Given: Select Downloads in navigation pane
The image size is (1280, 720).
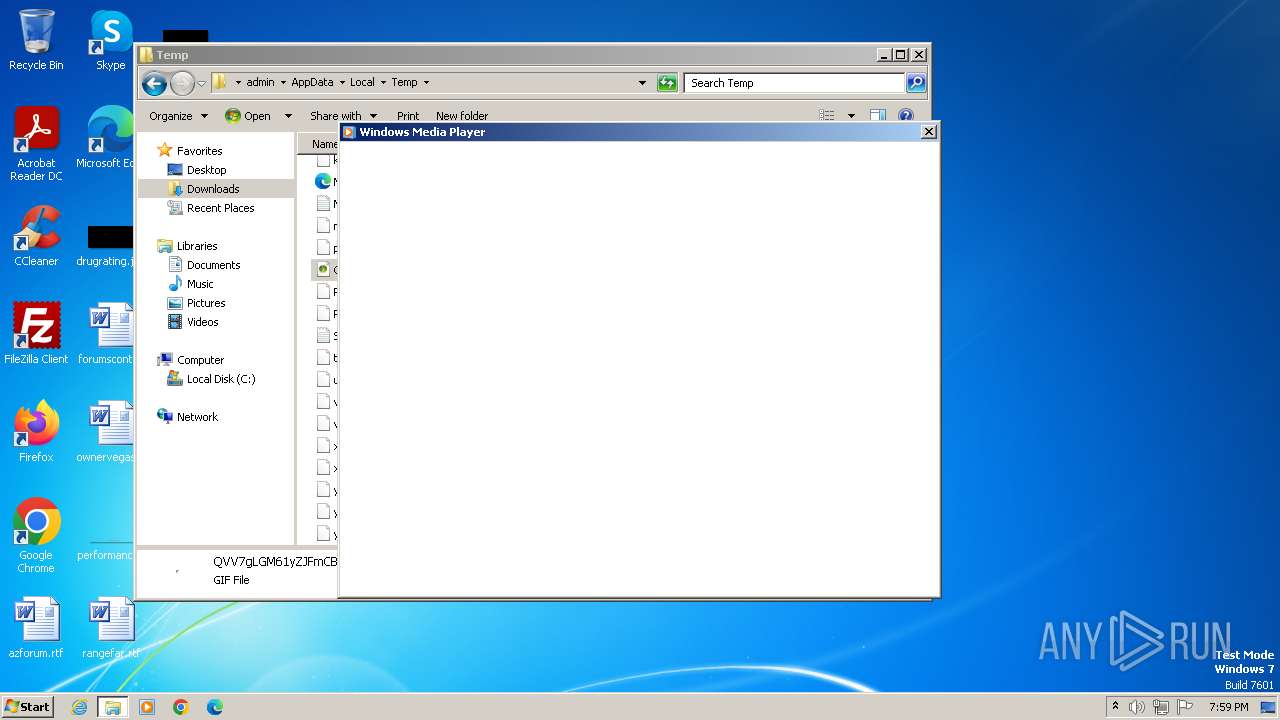Looking at the screenshot, I should click(x=213, y=189).
